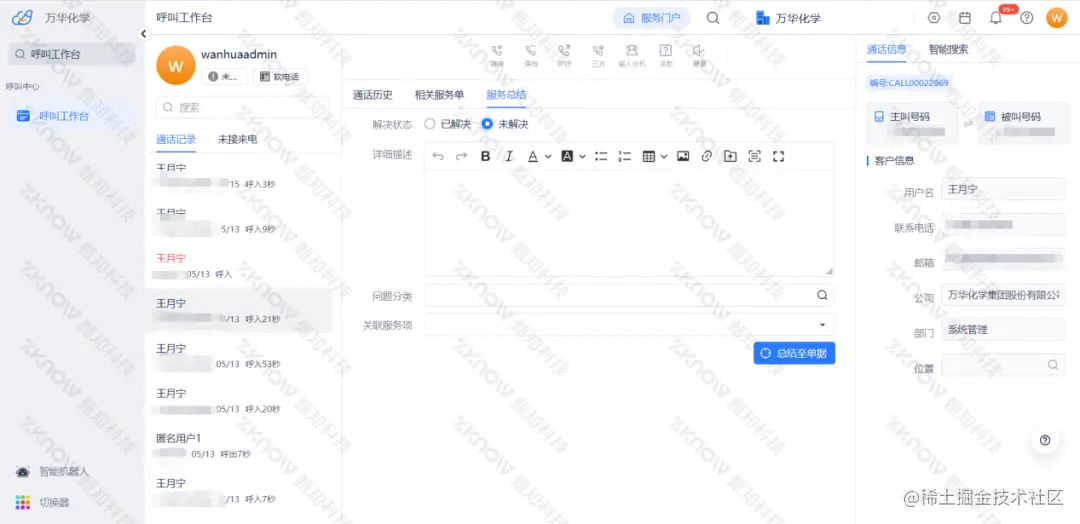Select call record 呼入21秒
This screenshot has width=1080, height=524.
(x=238, y=311)
